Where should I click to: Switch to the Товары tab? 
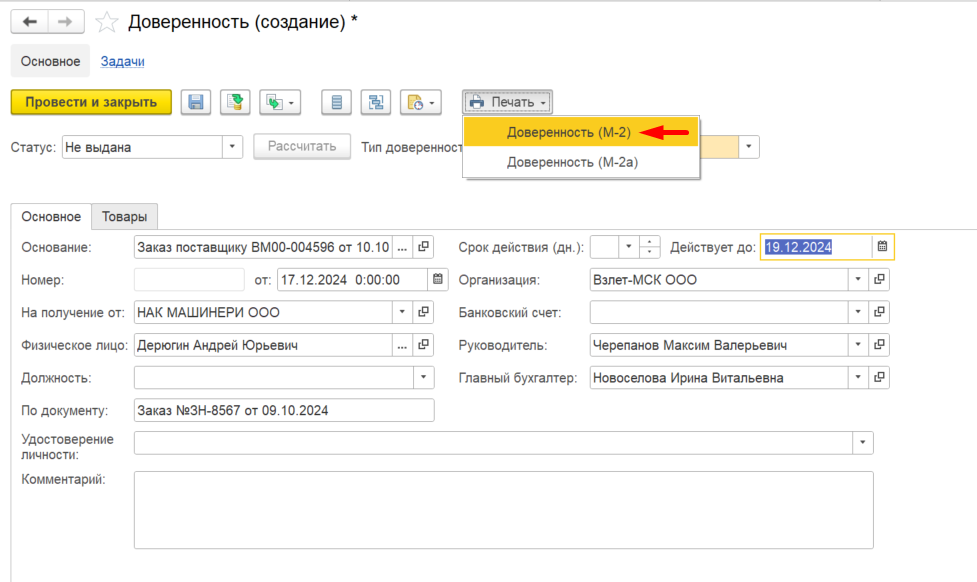[x=125, y=216]
